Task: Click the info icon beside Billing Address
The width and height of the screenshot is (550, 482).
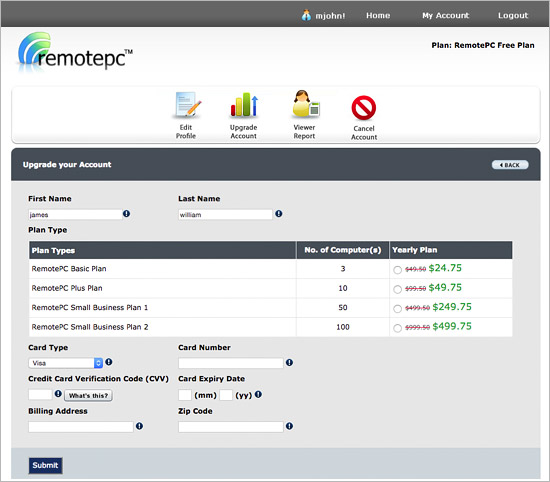Action: (139, 426)
